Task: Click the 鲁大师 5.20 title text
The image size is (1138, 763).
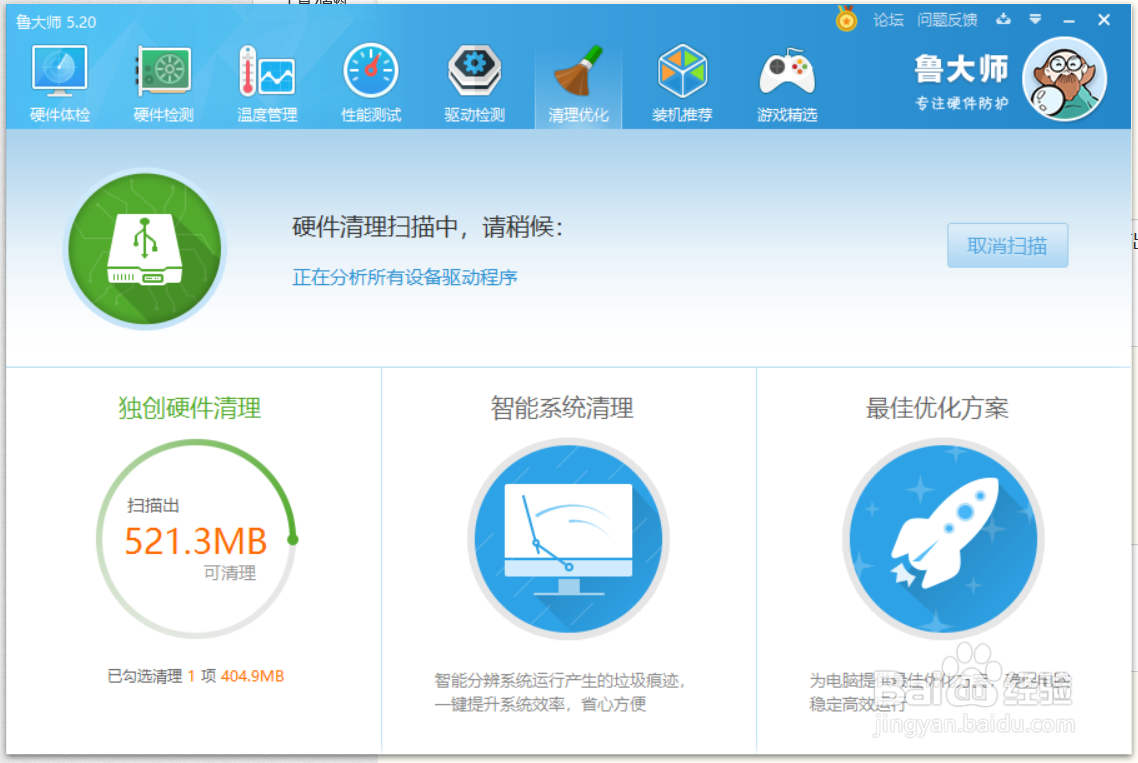Action: [x=56, y=23]
